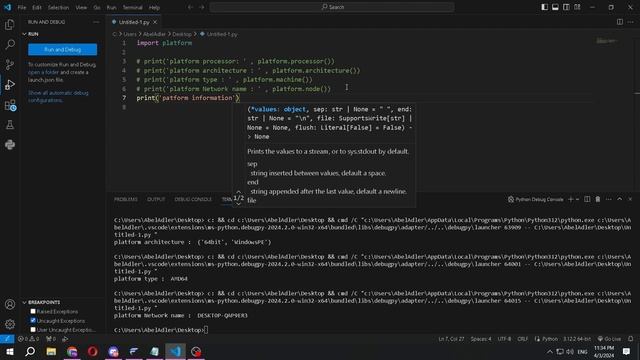Click the errors and warnings status item
The width and height of the screenshot is (640, 360).
[x=29, y=339]
